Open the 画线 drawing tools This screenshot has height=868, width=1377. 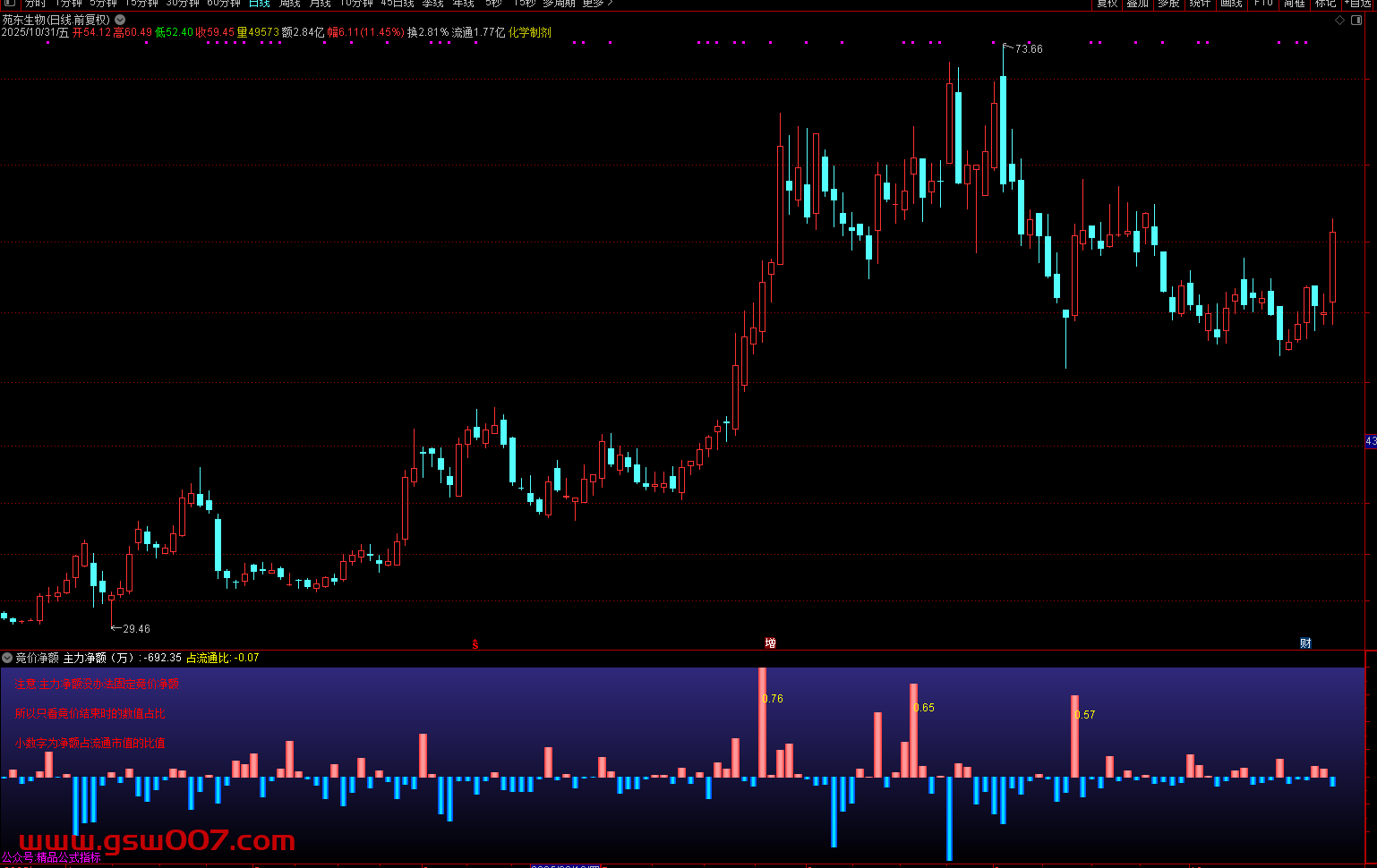[x=1232, y=4]
